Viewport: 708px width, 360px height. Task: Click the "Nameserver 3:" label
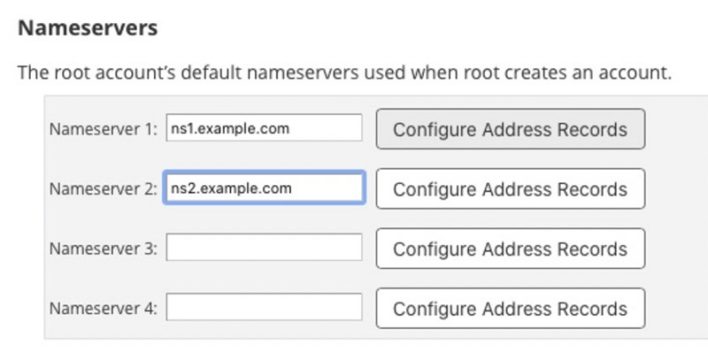103,248
